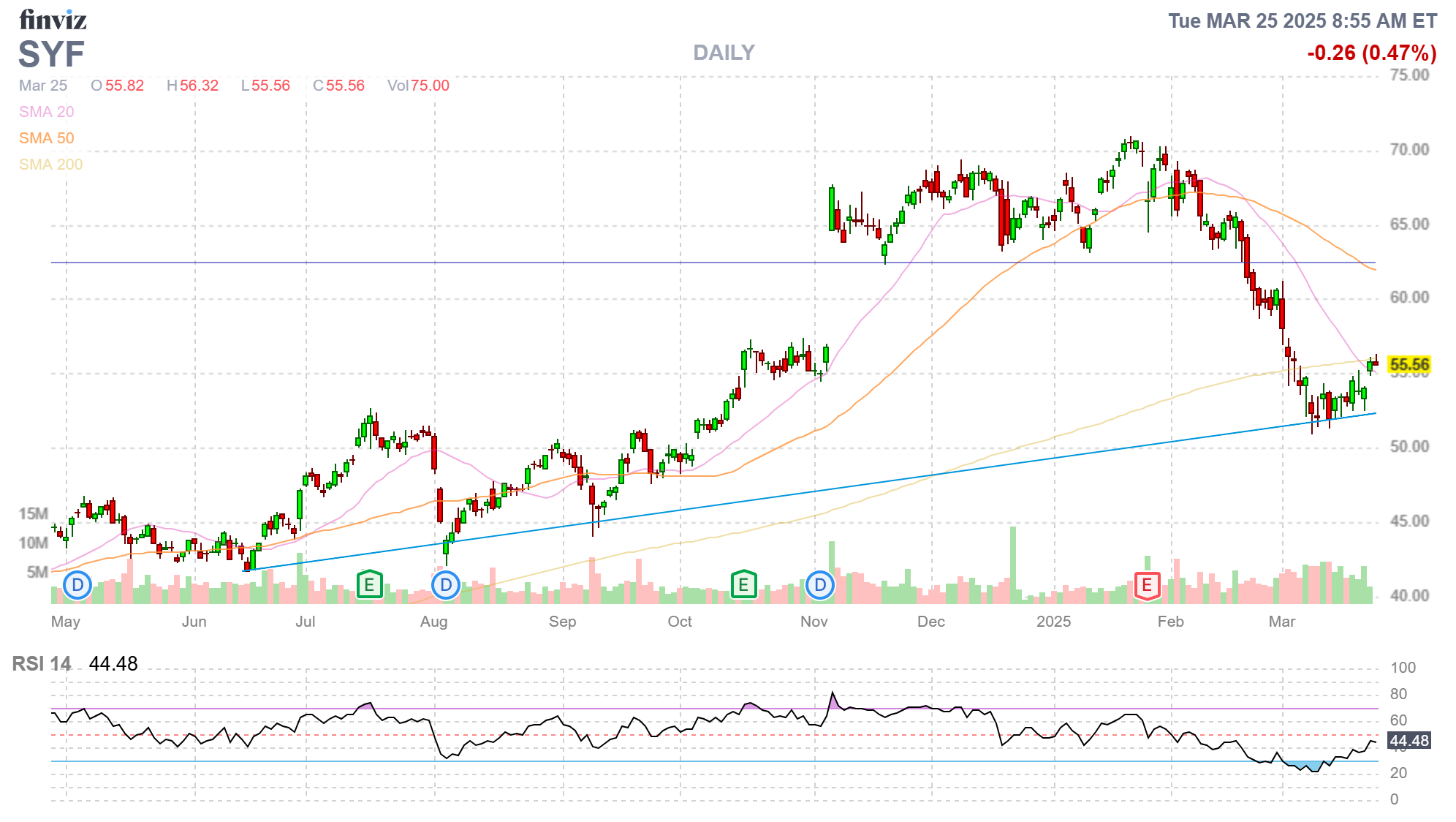
Task: Click the August dividend D marker
Action: coord(446,585)
